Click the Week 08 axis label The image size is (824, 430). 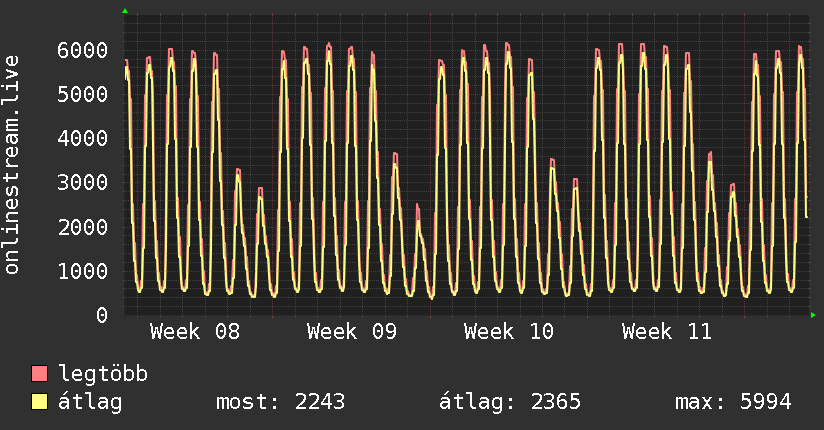(194, 332)
